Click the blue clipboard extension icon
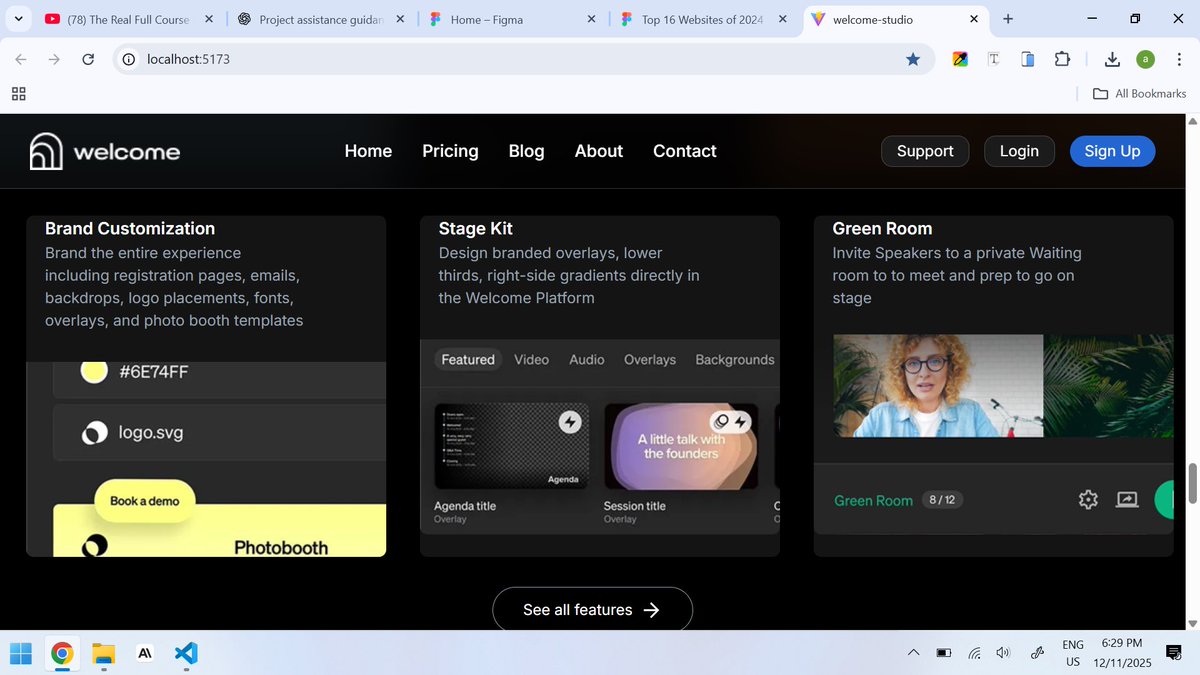The height and width of the screenshot is (675, 1200). pos(1028,59)
